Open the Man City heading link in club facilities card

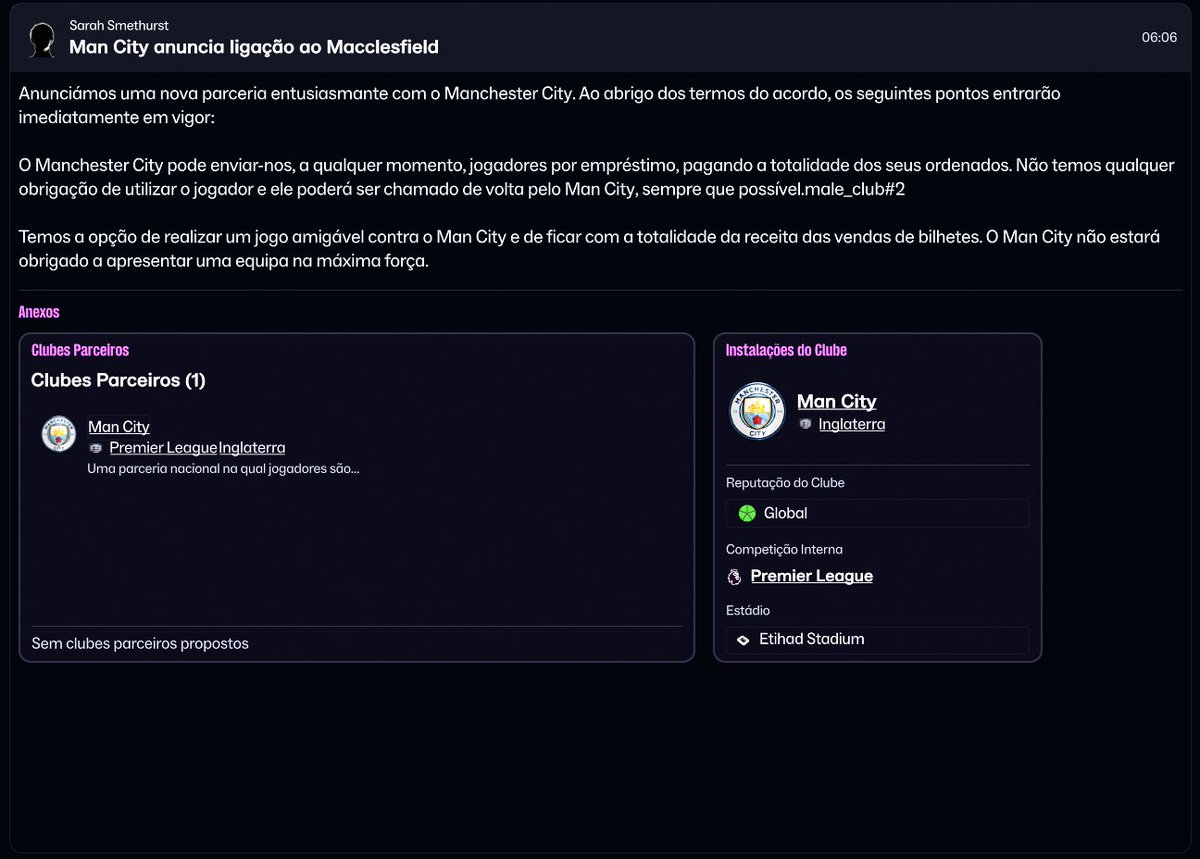[837, 401]
